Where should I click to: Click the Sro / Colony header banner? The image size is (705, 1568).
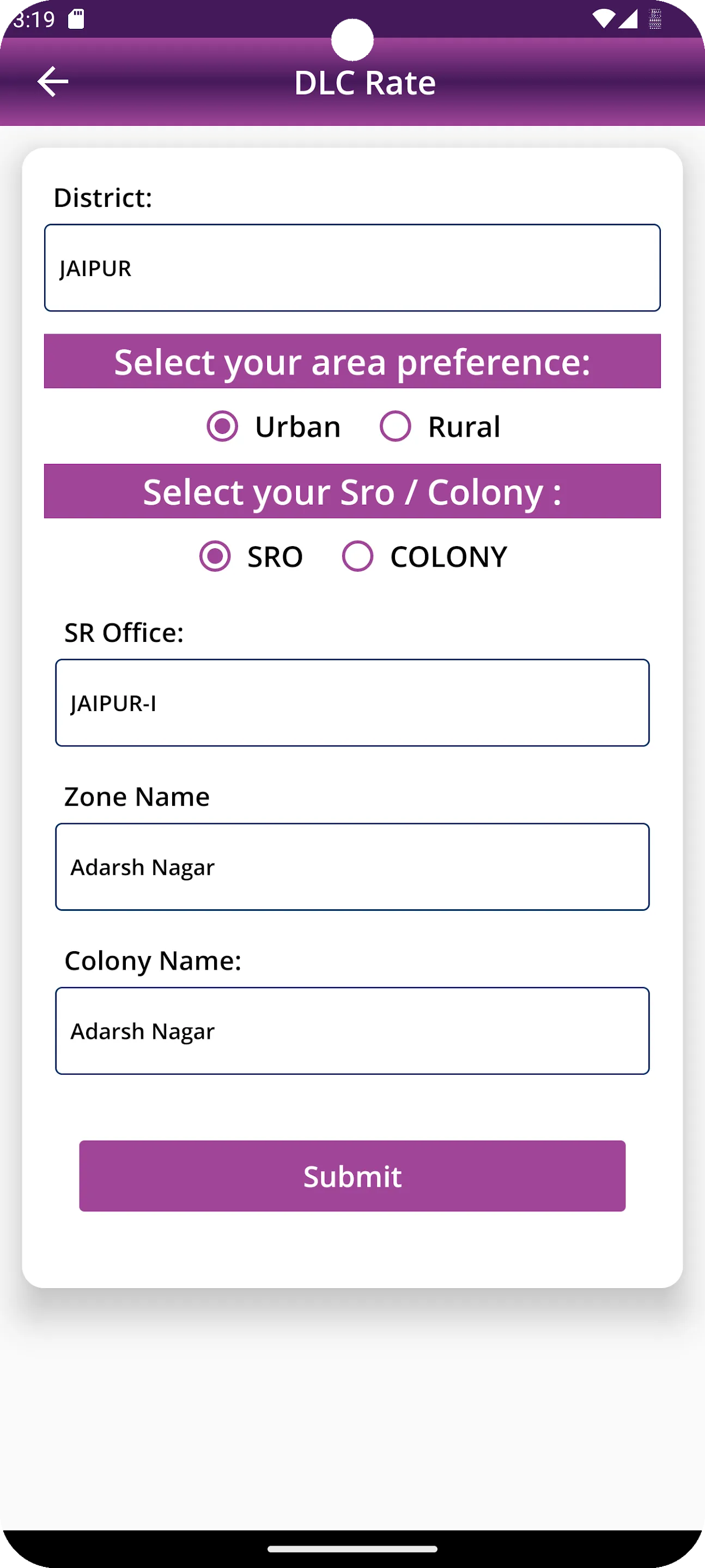pos(352,491)
